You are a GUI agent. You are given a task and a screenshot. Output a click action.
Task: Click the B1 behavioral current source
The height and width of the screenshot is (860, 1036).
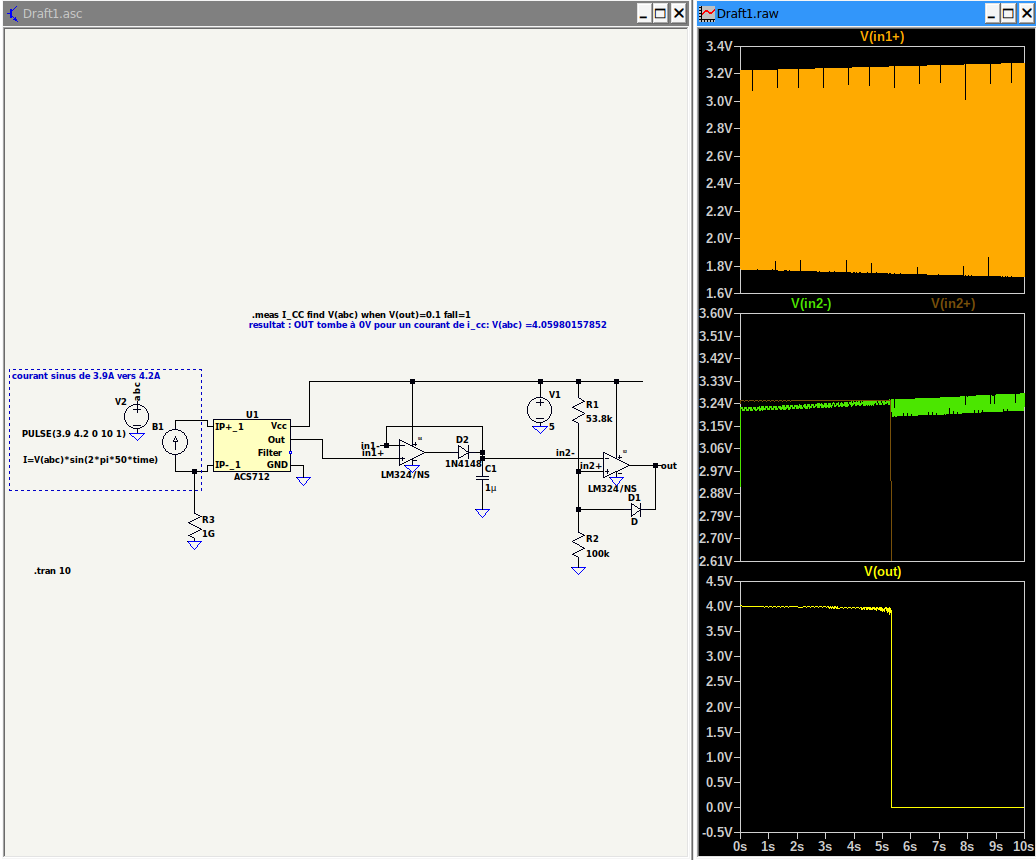(176, 442)
